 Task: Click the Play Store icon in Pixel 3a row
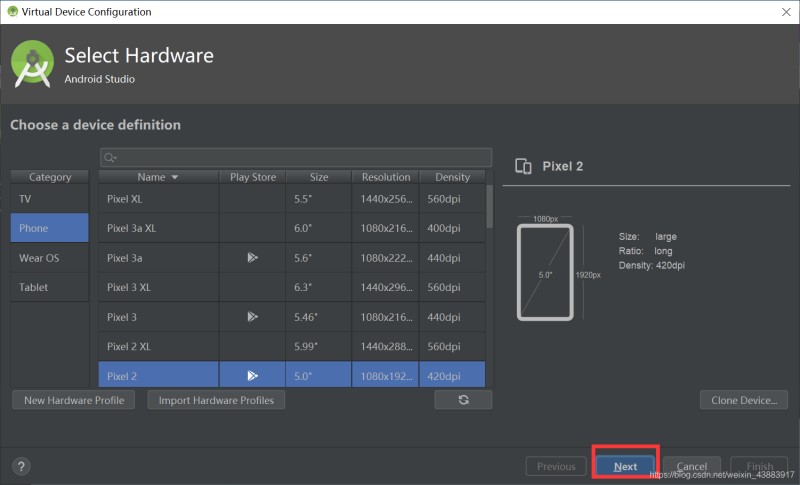tap(252, 258)
